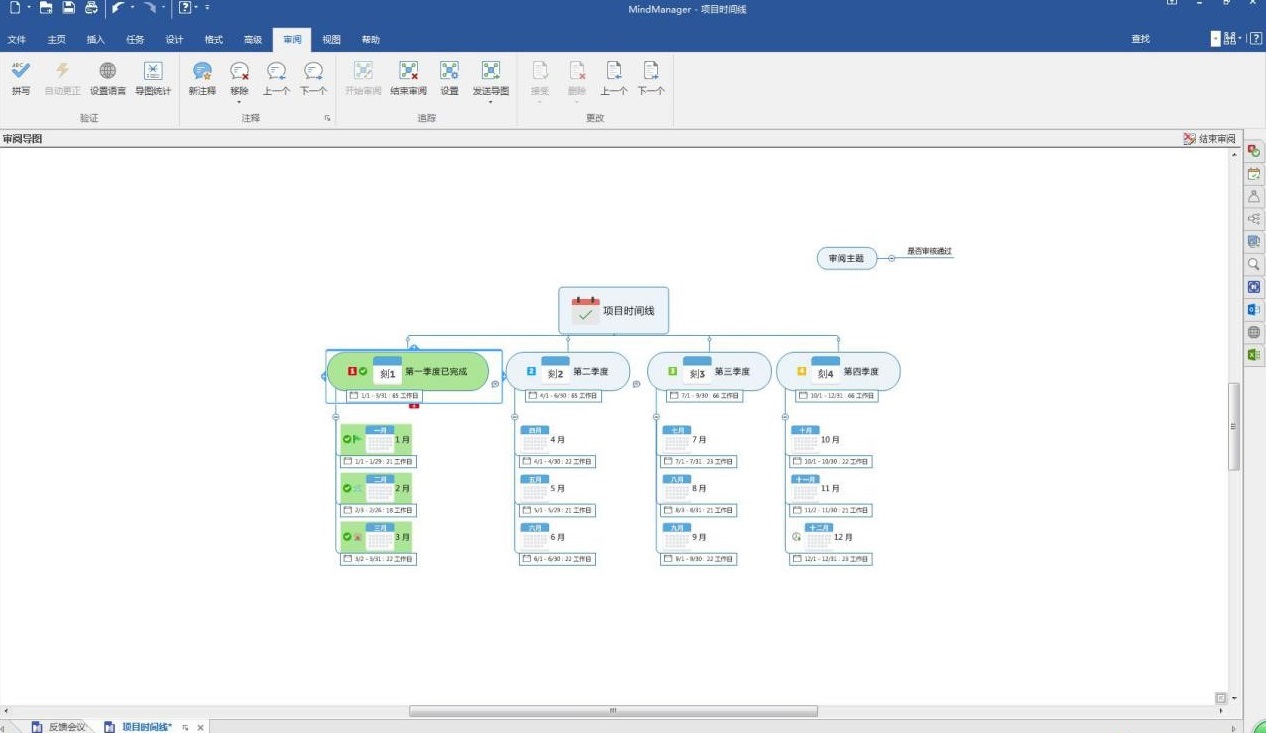Expand the 发送导图 dropdown
The image size is (1266, 733).
click(x=490, y=102)
